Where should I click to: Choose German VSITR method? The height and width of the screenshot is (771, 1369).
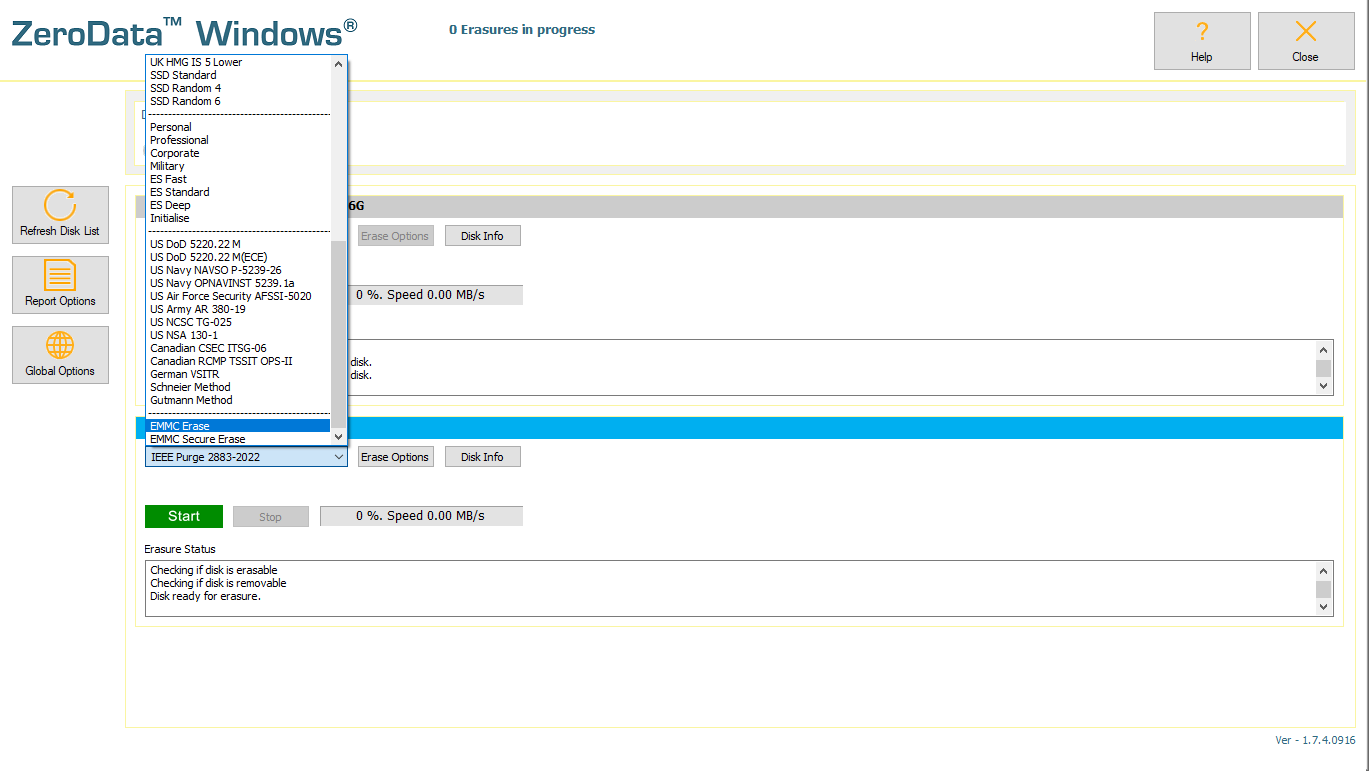tap(238, 374)
